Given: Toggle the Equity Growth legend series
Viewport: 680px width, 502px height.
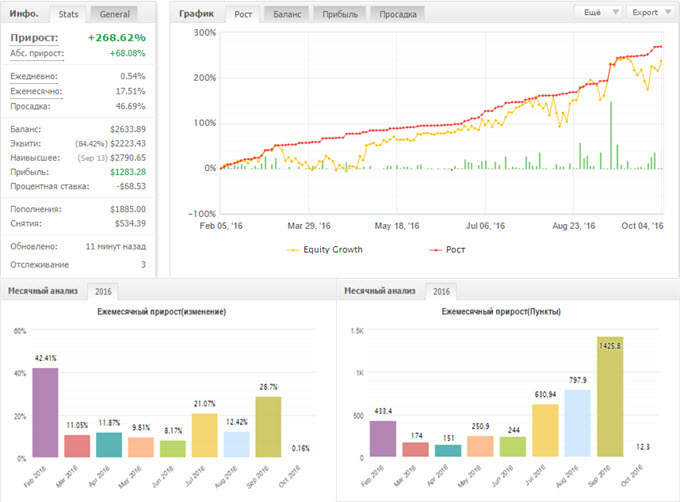Looking at the screenshot, I should [324, 250].
